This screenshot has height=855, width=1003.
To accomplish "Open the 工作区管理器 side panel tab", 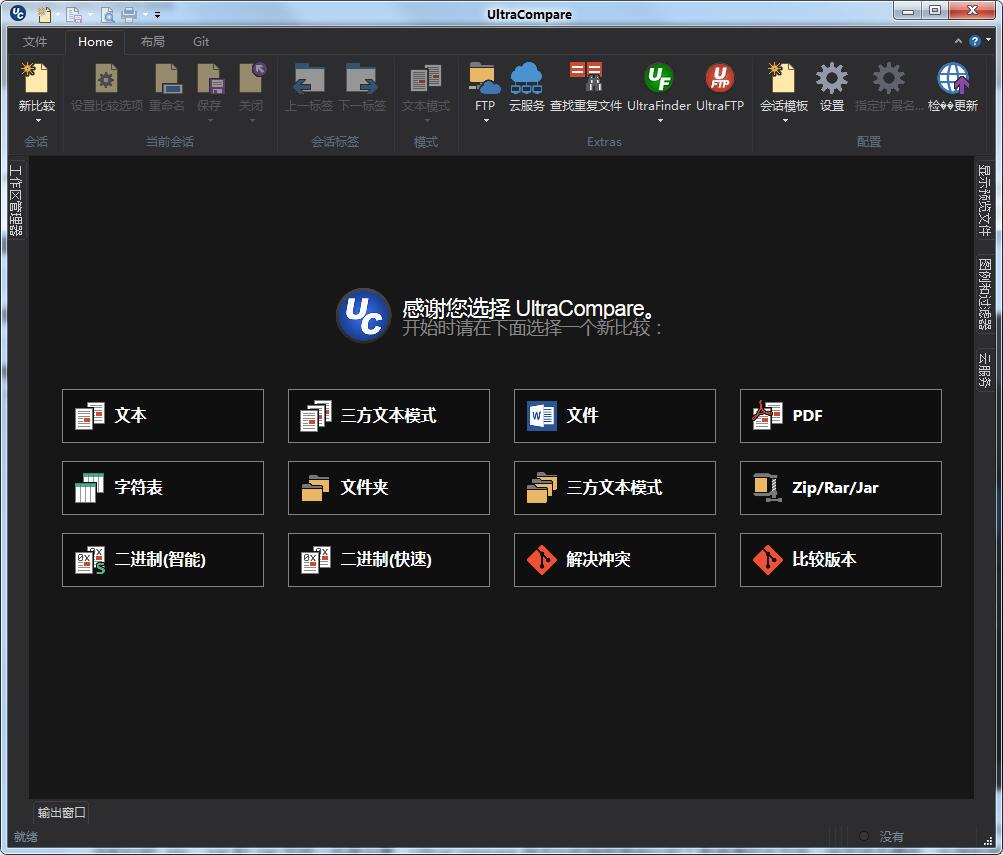I will (x=16, y=200).
